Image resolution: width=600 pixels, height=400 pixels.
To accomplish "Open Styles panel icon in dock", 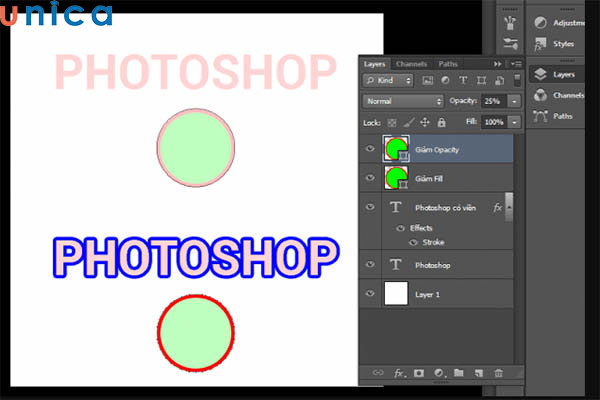I will tap(540, 44).
